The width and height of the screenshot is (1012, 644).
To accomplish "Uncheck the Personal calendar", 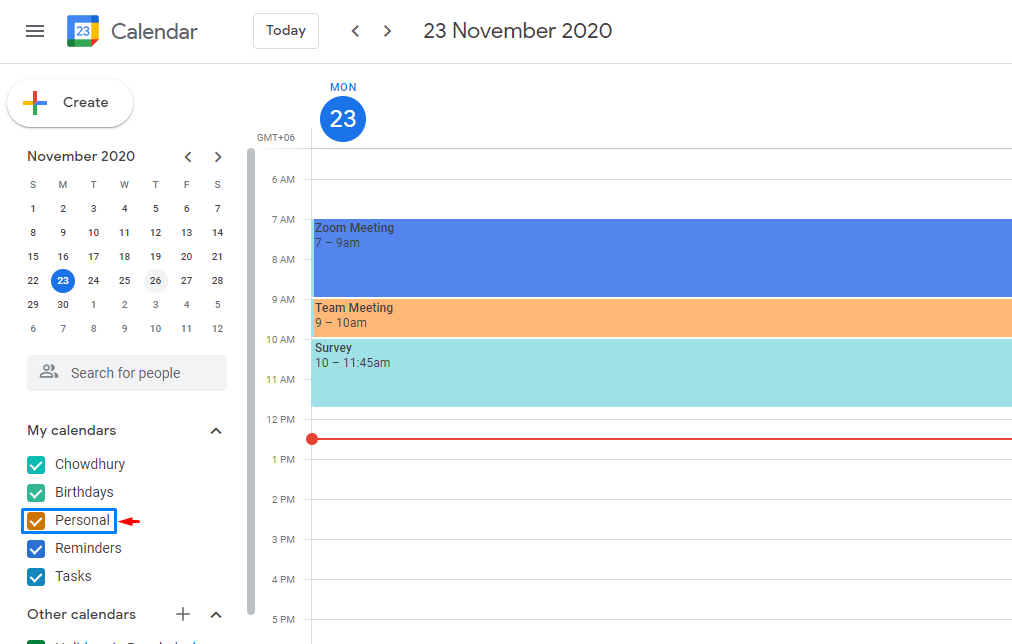I will point(36,520).
